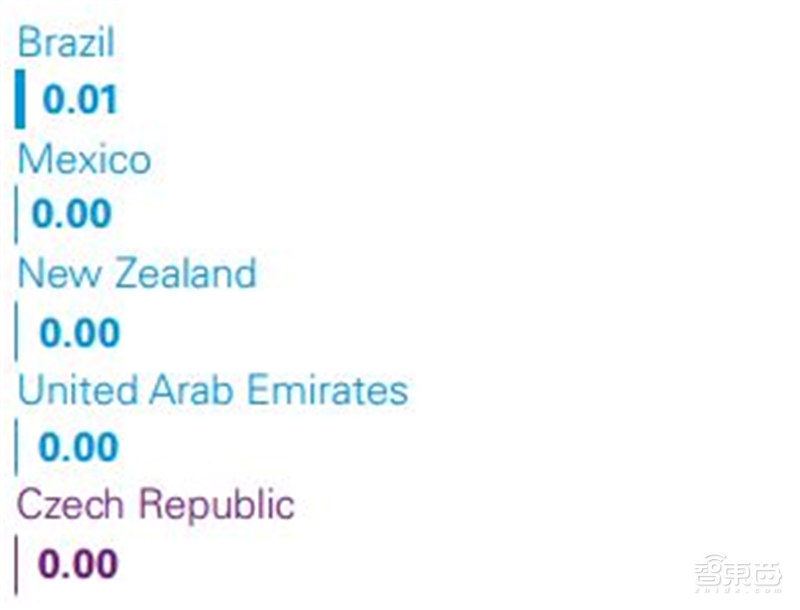Click the purple bar marker for Czech Republic
The image size is (800, 610).
click(x=16, y=564)
